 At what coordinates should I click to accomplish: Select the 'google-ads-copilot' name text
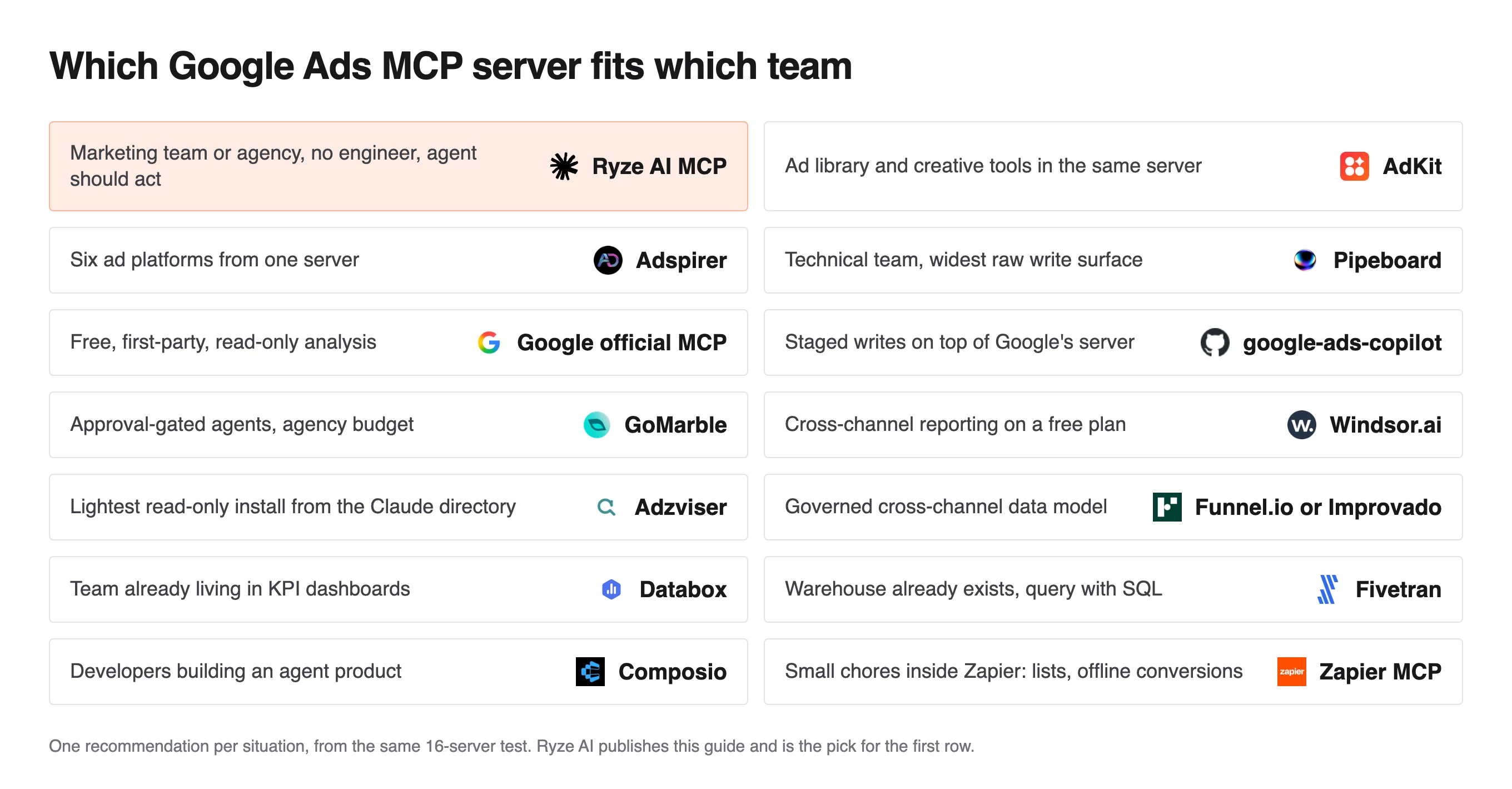click(x=1342, y=343)
